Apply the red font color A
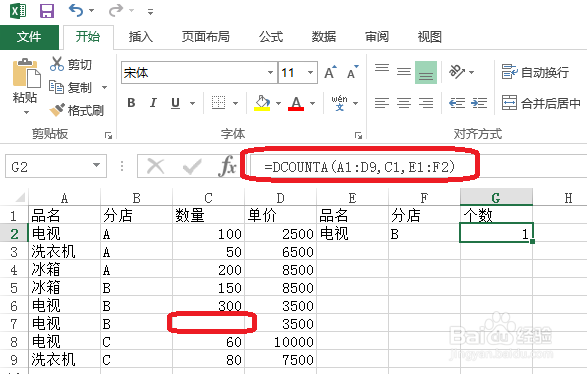The width and height of the screenshot is (587, 374). [296, 103]
